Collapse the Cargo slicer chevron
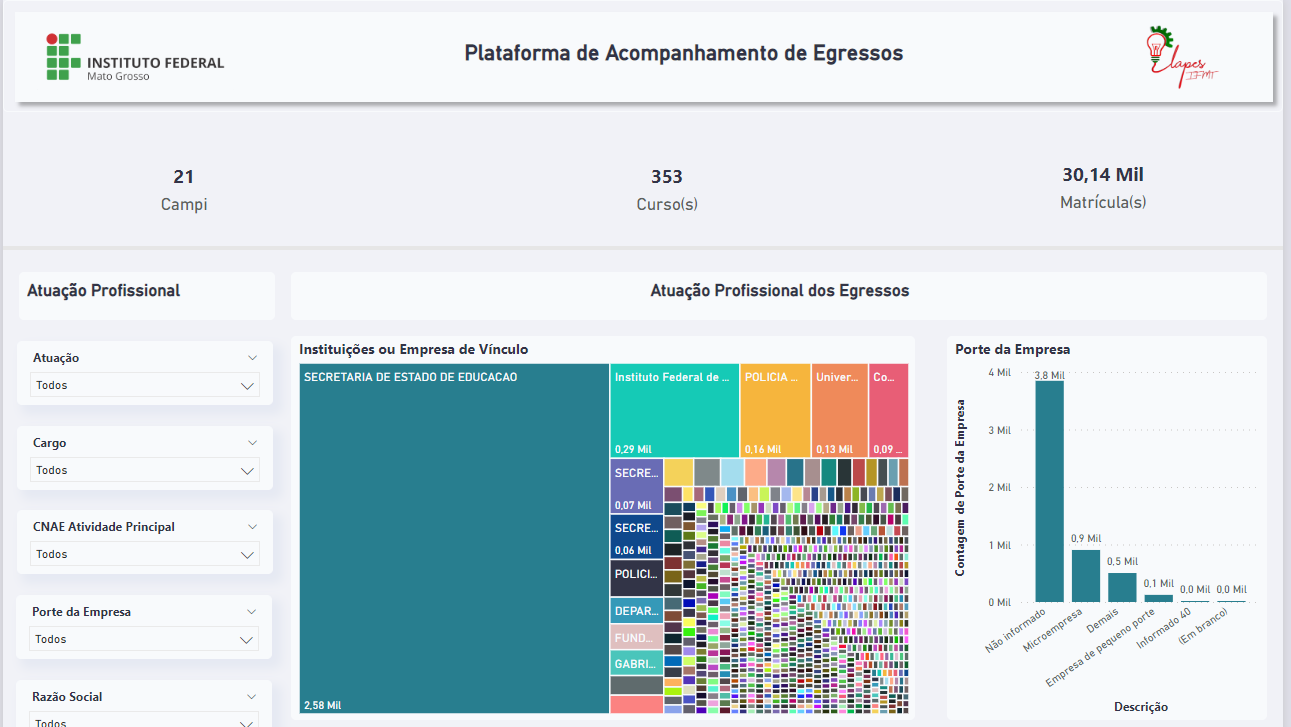 (253, 443)
